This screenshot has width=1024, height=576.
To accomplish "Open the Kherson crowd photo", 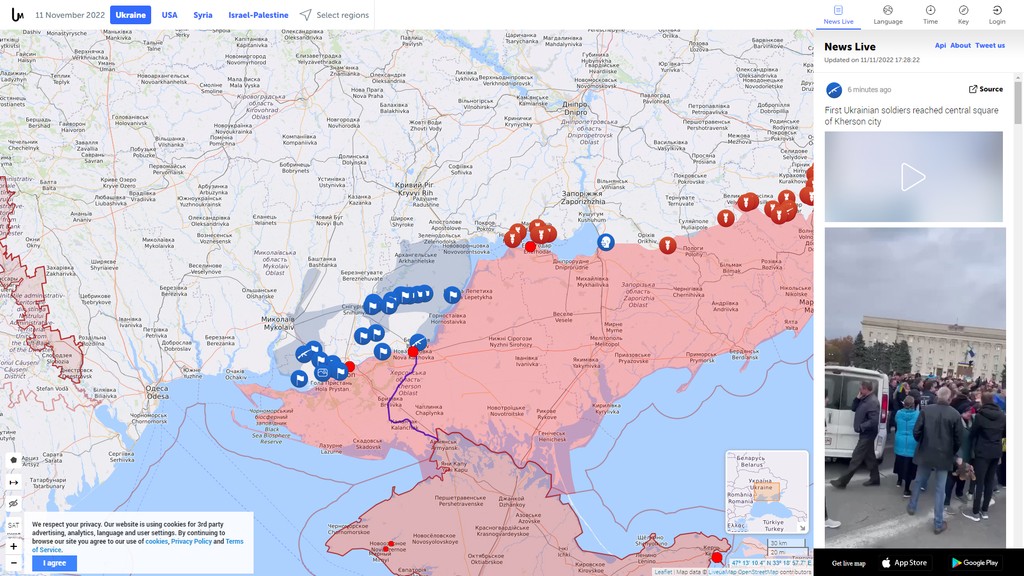I will (x=914, y=387).
